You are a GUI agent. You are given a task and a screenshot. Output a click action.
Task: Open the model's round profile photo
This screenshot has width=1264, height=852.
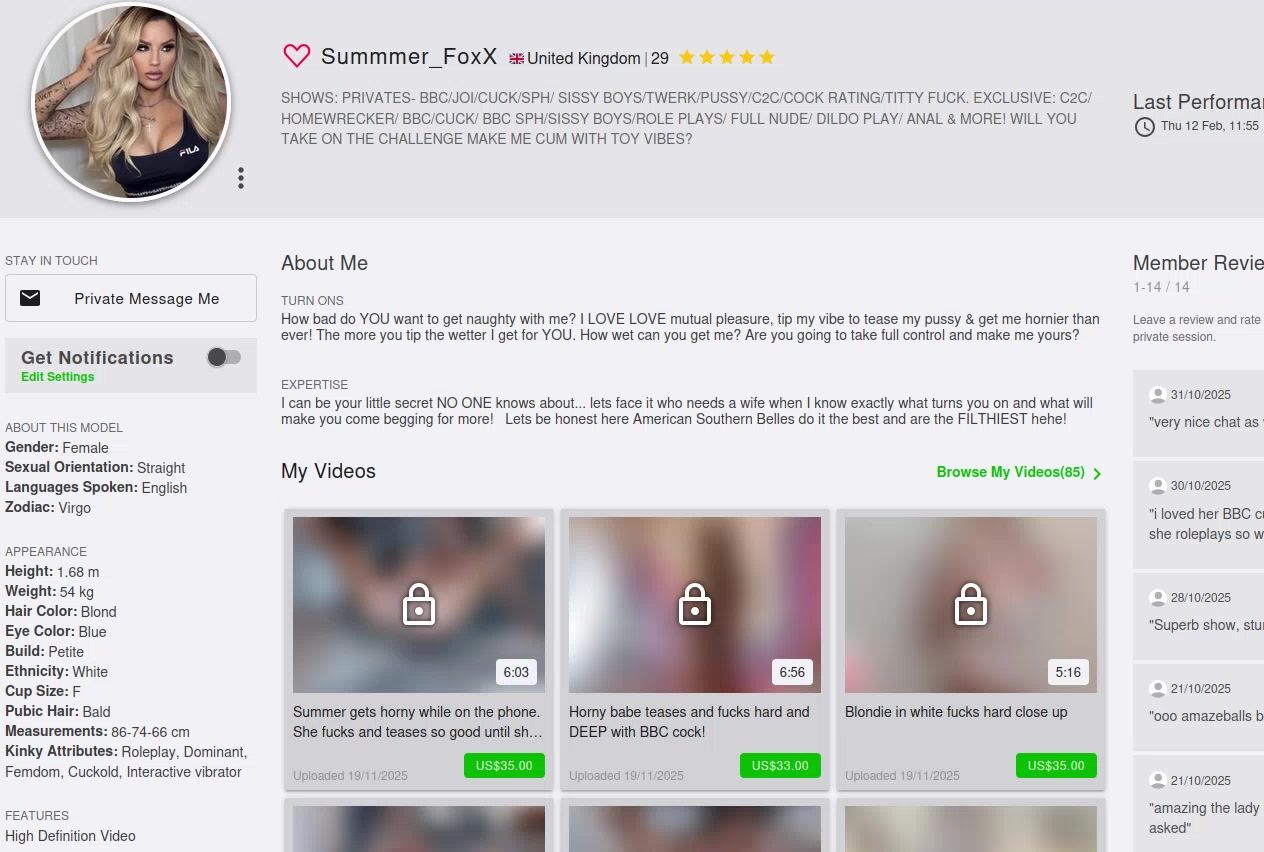[x=131, y=101]
